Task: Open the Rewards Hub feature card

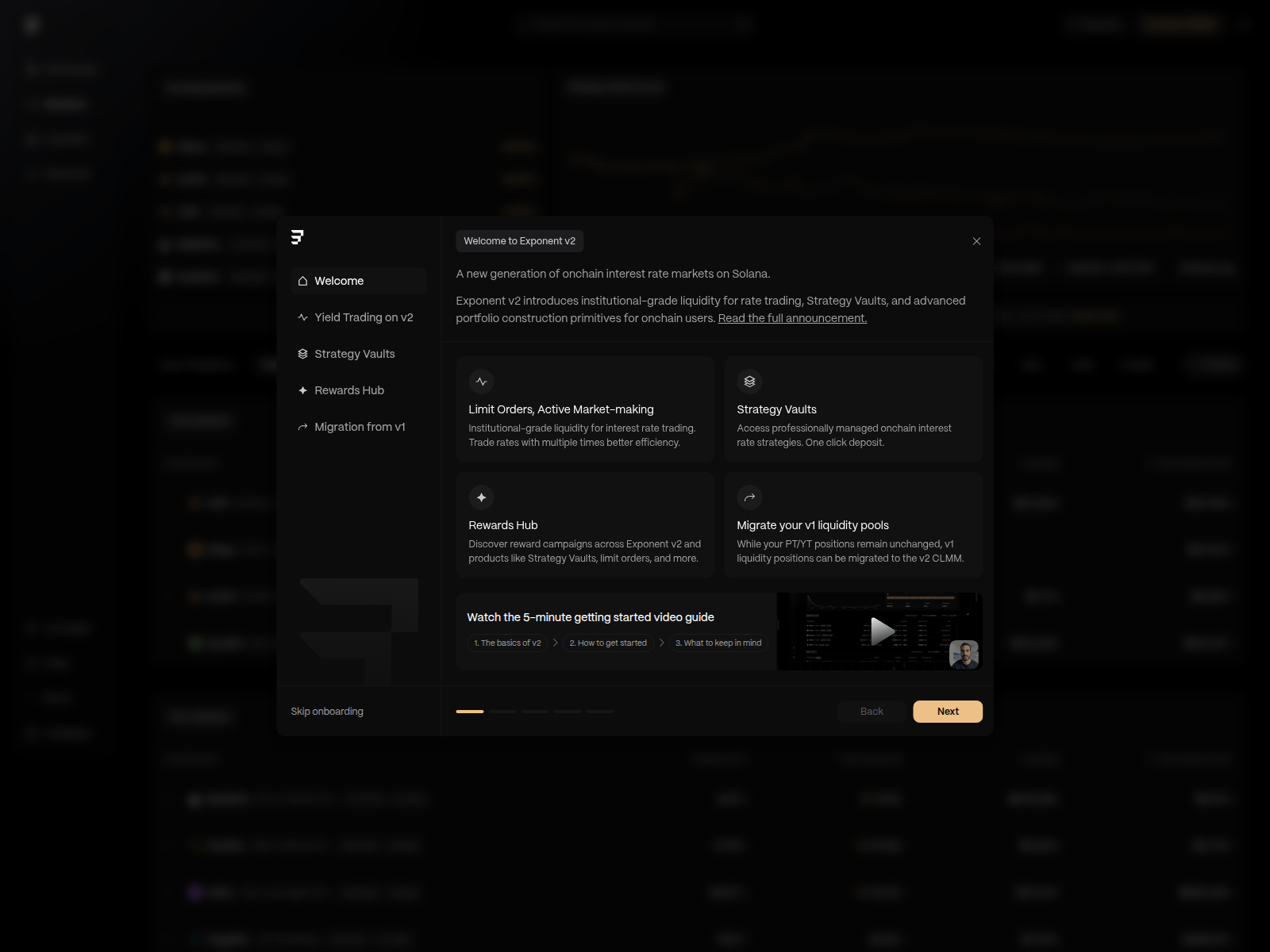Action: [585, 525]
